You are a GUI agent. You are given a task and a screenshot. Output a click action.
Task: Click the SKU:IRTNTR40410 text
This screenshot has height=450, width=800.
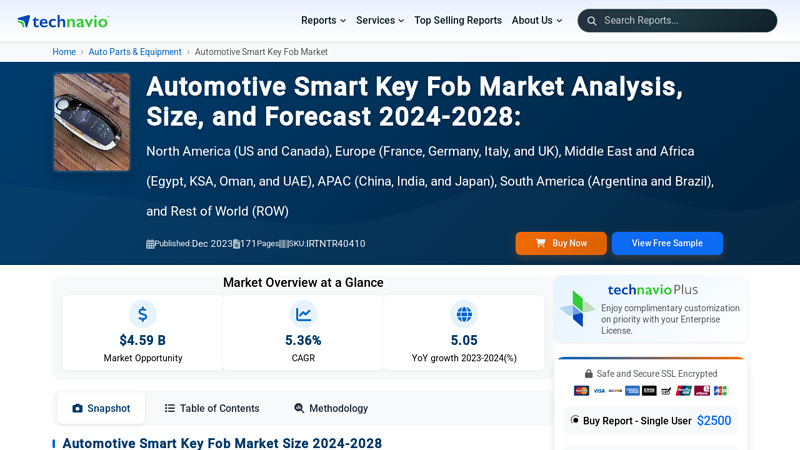click(x=327, y=244)
